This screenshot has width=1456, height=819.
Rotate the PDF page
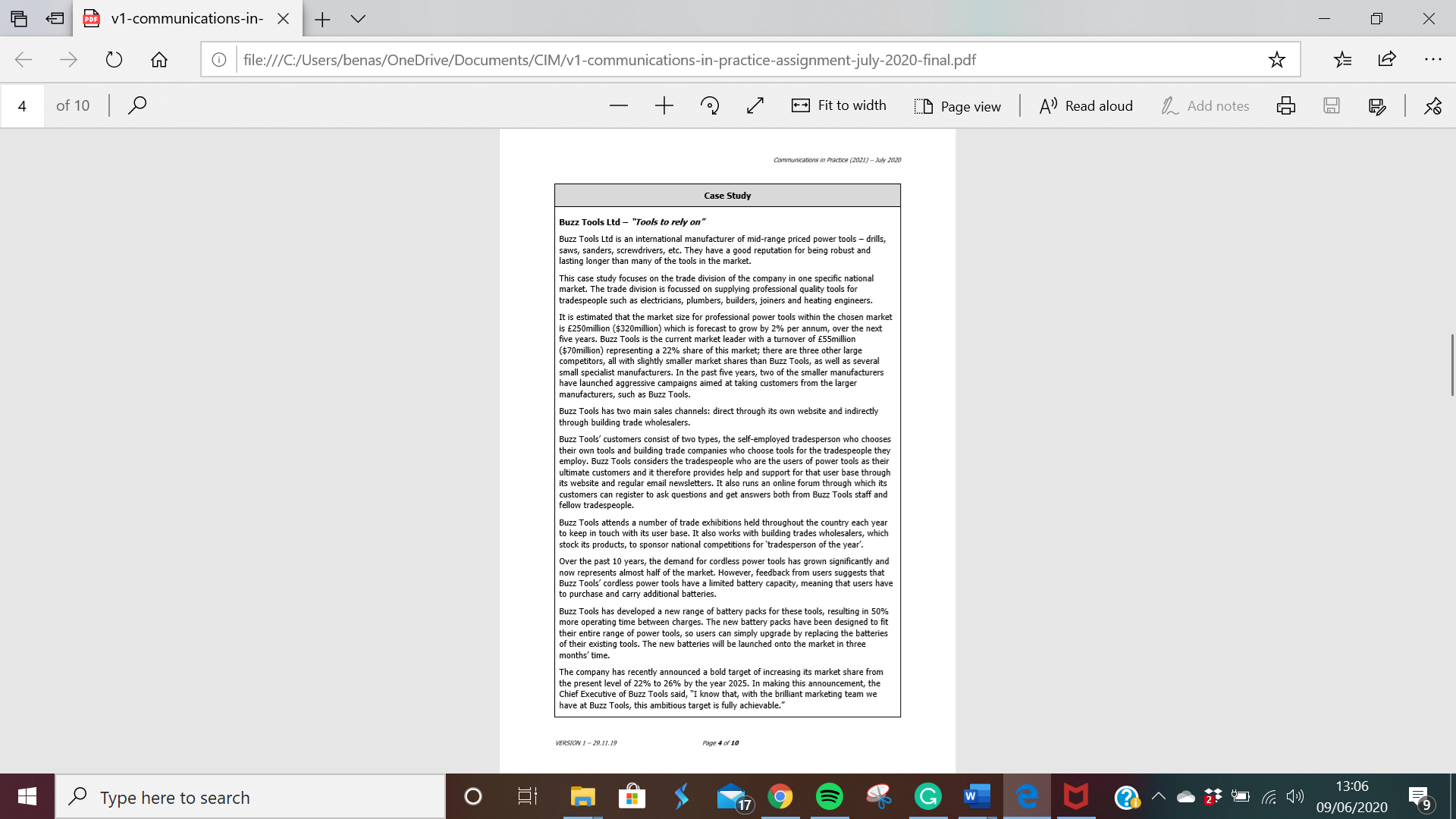pyautogui.click(x=710, y=105)
